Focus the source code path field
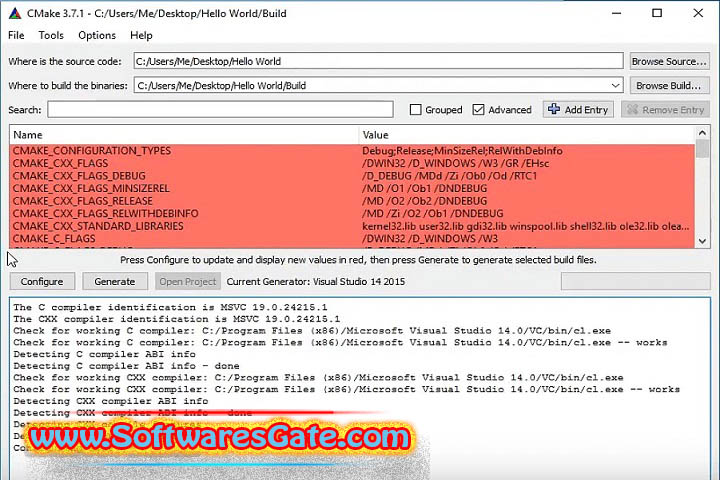Image resolution: width=720 pixels, height=480 pixels. click(x=378, y=61)
